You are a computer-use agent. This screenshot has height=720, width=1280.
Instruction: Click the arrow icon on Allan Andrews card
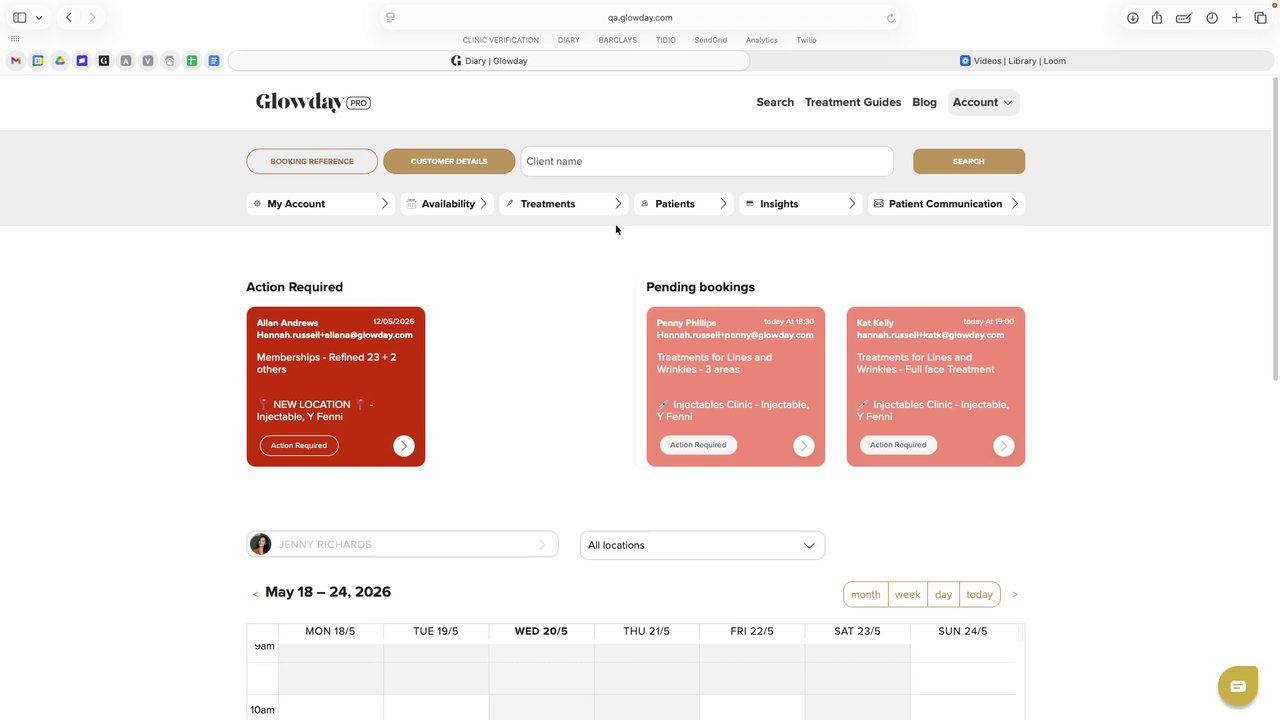[x=404, y=446]
